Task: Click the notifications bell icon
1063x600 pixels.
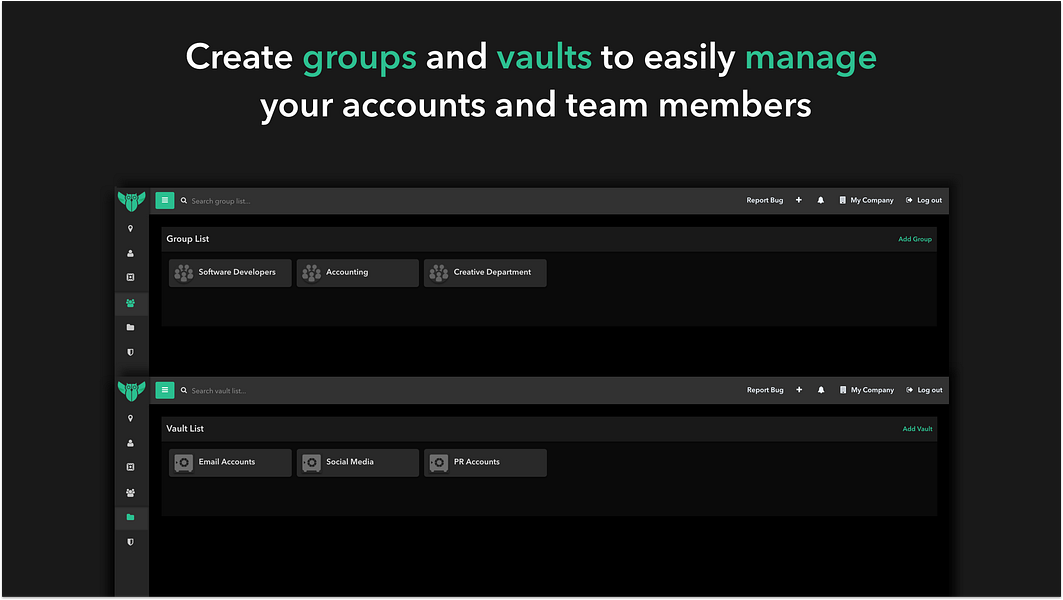Action: [x=820, y=200]
